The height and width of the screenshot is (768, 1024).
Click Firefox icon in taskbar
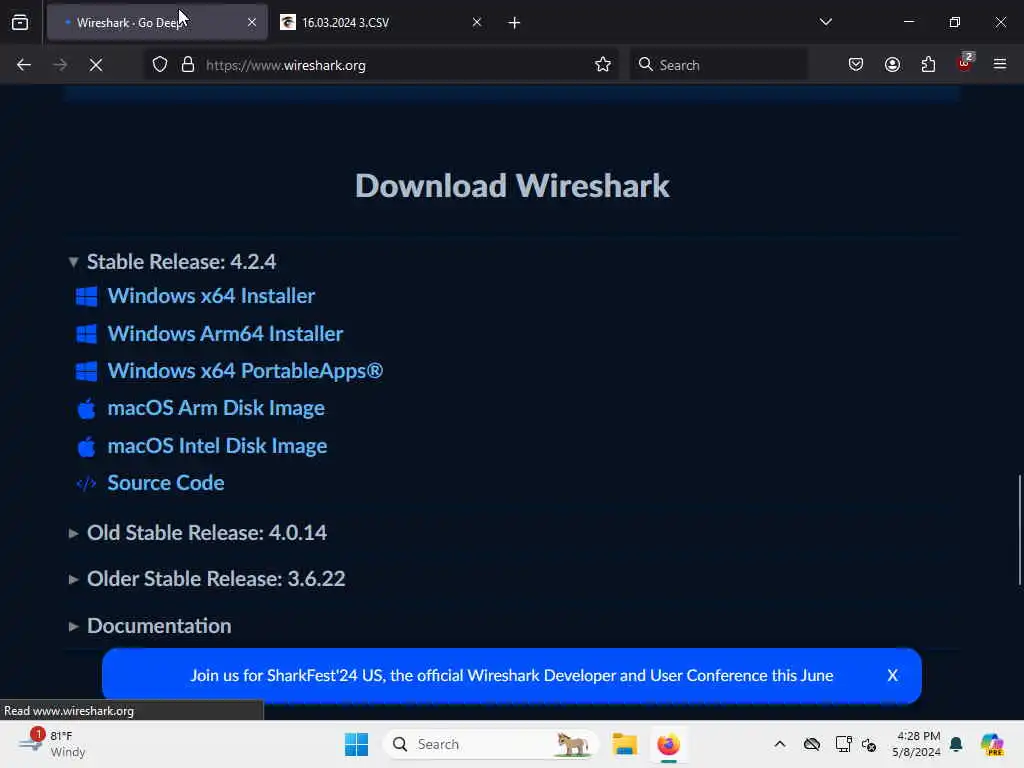pyautogui.click(x=668, y=744)
